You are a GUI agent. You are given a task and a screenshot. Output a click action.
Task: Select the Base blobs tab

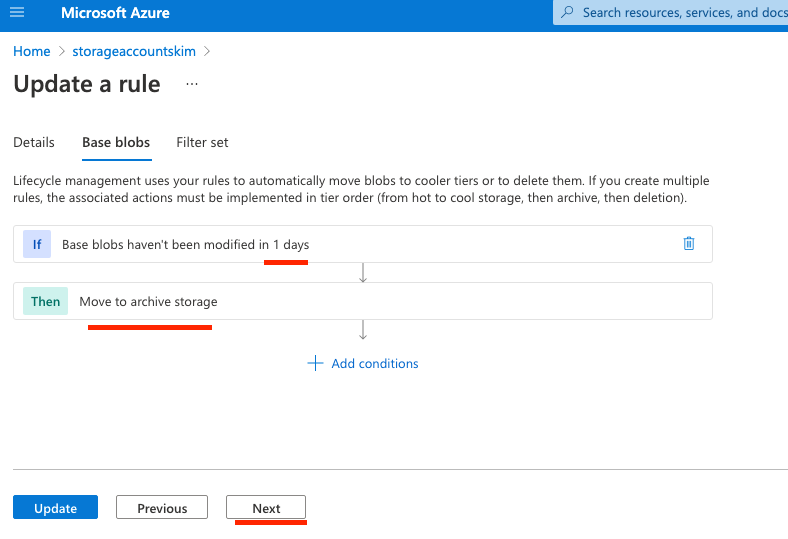[x=116, y=142]
